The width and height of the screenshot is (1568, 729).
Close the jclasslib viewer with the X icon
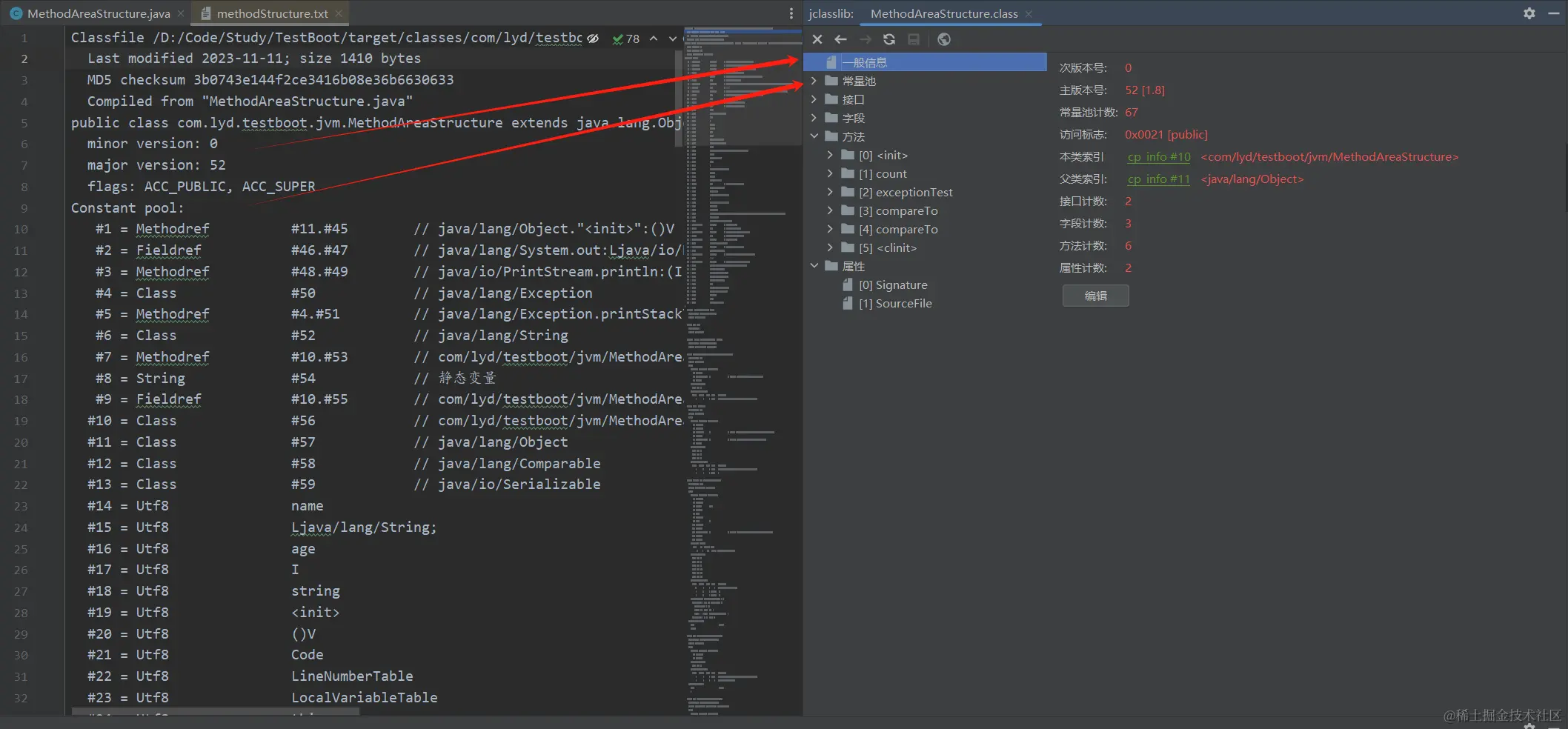[x=817, y=39]
